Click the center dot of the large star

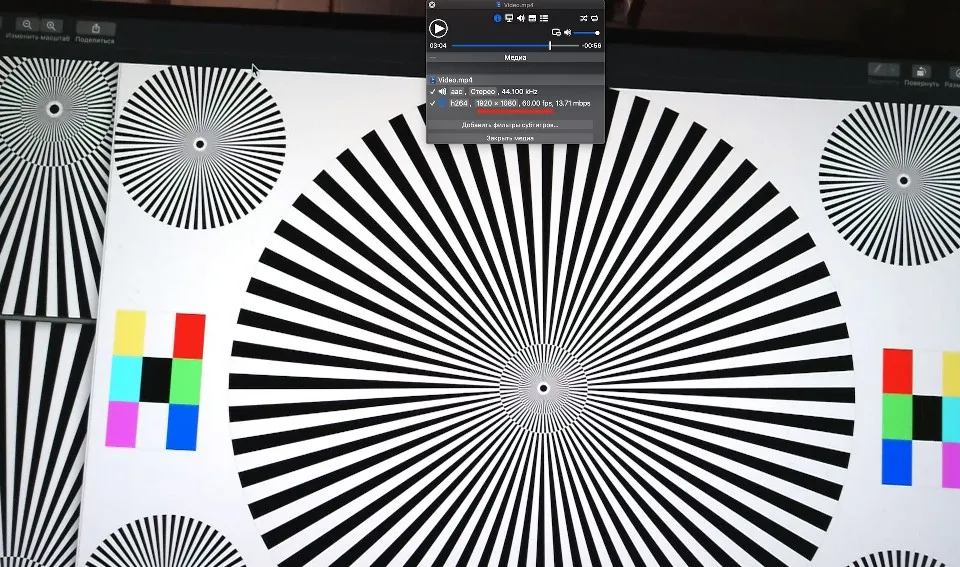tap(543, 388)
